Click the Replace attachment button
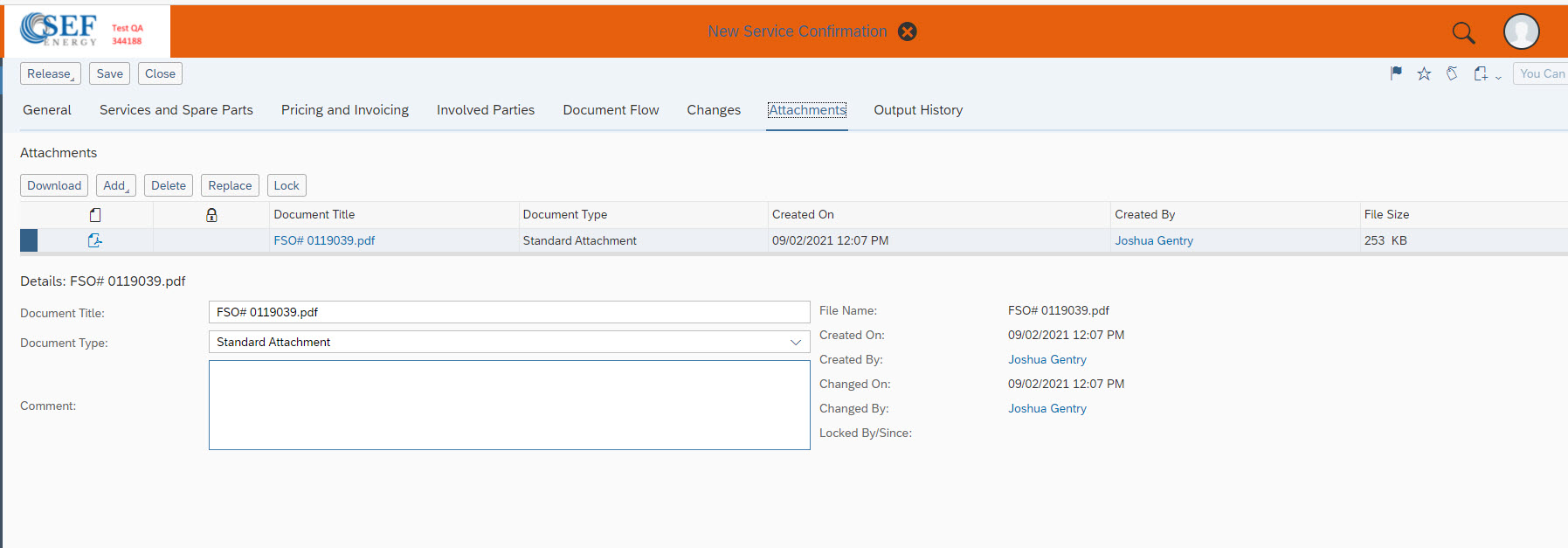This screenshot has width=1568, height=548. (230, 185)
